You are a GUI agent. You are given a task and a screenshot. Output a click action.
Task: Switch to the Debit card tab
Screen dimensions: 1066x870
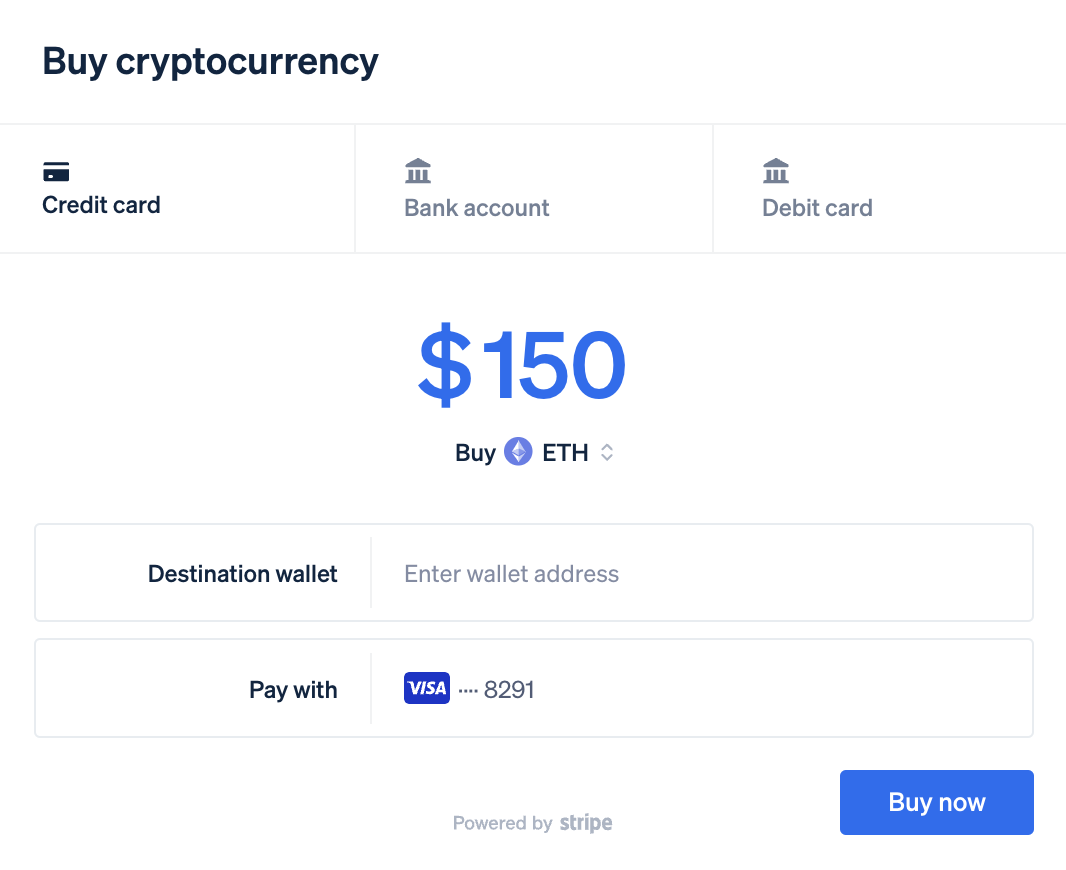(x=817, y=208)
